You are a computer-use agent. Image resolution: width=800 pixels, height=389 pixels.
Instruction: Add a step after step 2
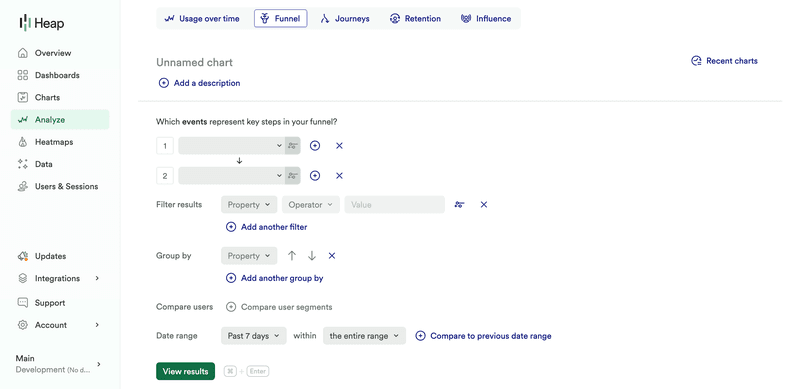[x=315, y=176]
